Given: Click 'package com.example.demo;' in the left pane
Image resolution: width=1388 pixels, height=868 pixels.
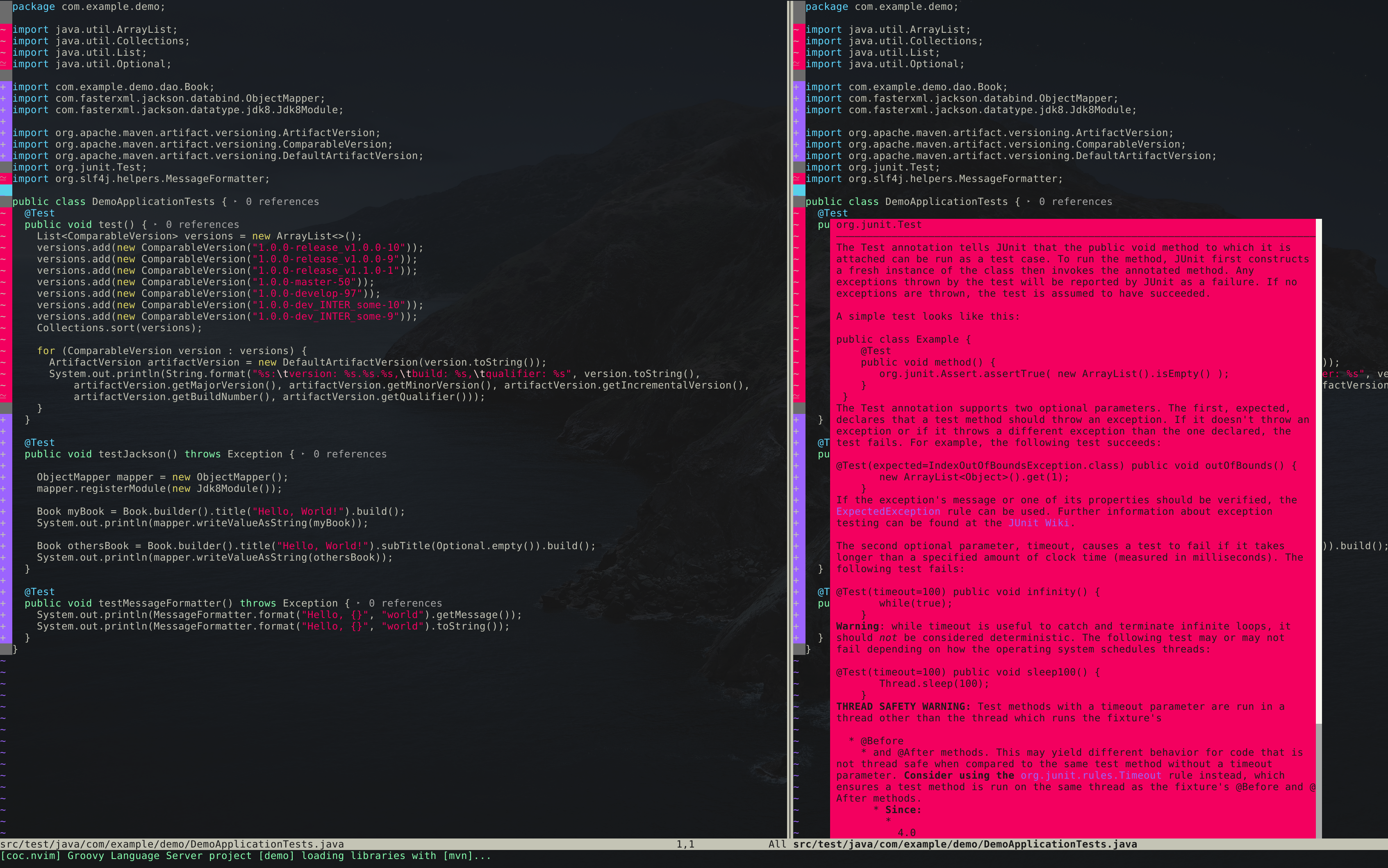Looking at the screenshot, I should tap(89, 6).
